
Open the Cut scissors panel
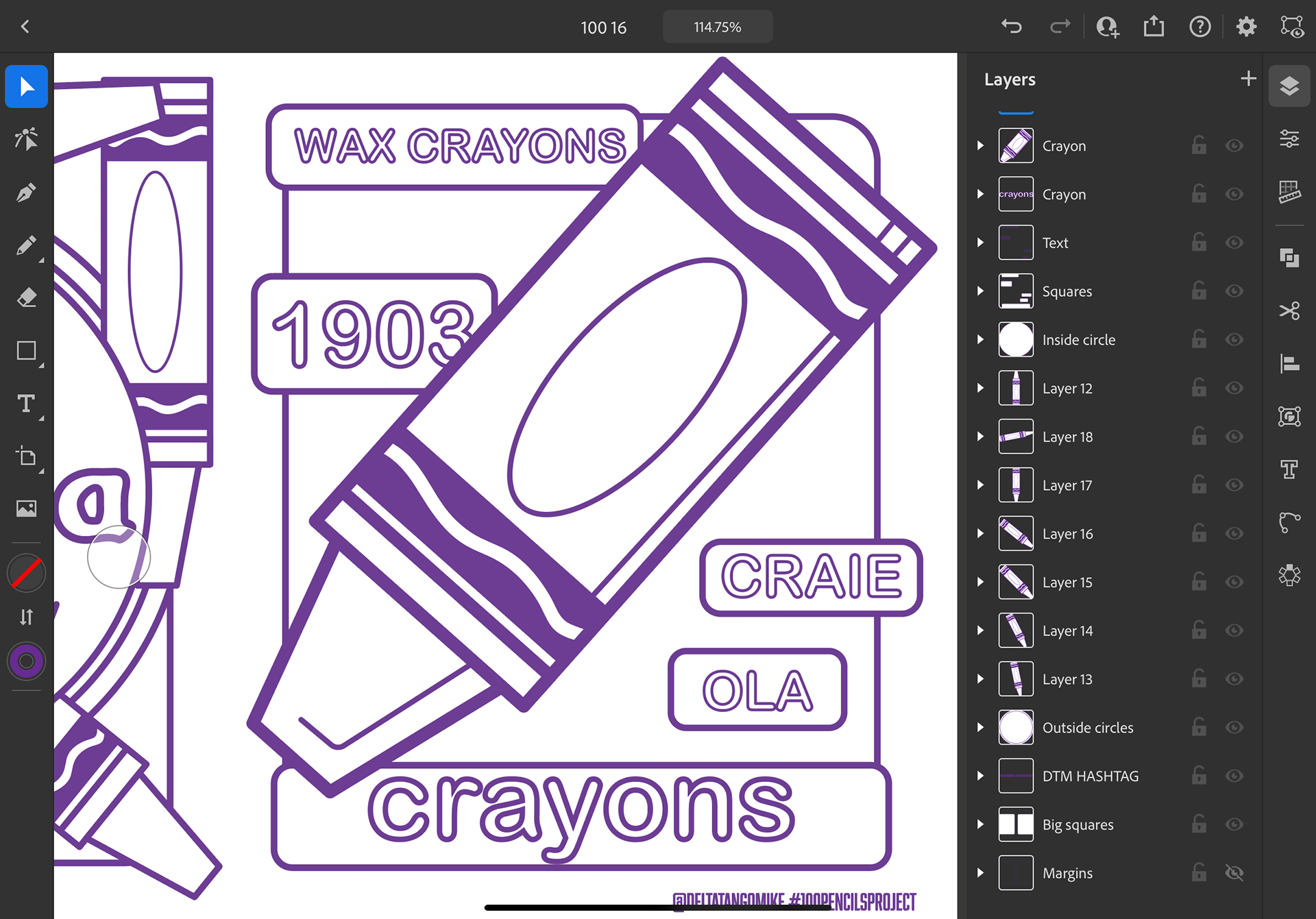1289,310
